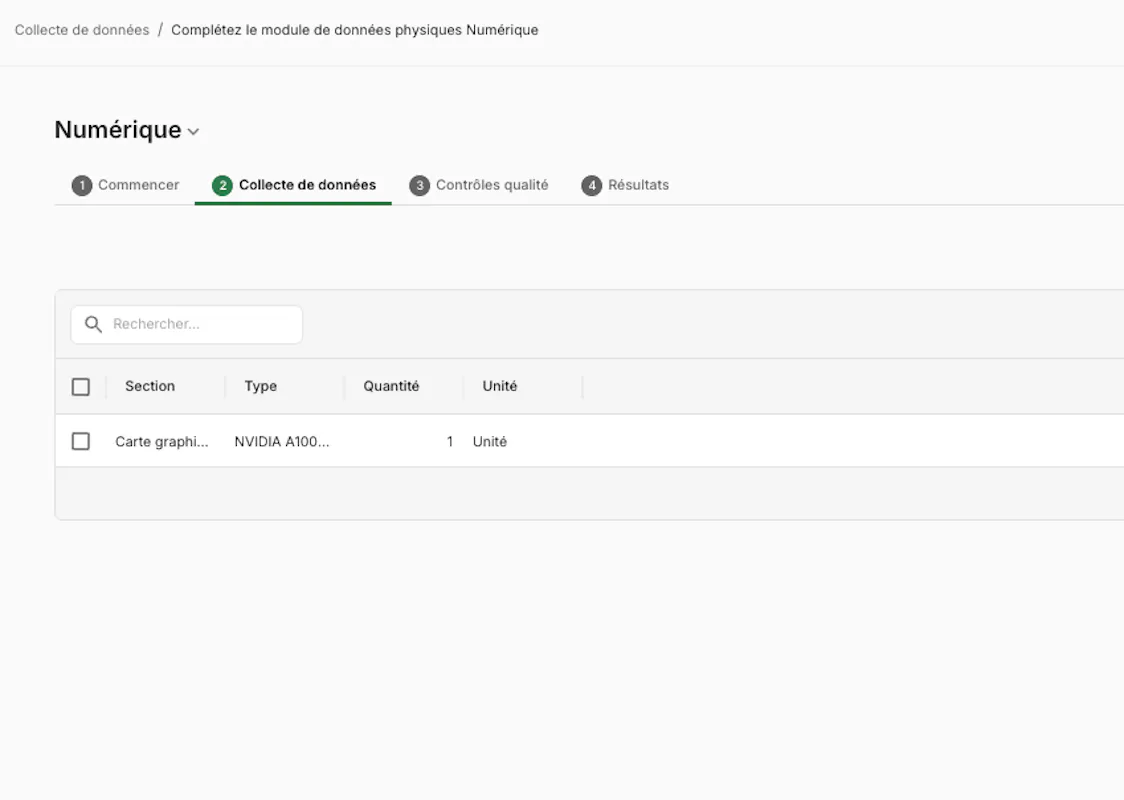The width and height of the screenshot is (1124, 800).
Task: Click the Carte graphi... section cell
Action: [x=162, y=442]
